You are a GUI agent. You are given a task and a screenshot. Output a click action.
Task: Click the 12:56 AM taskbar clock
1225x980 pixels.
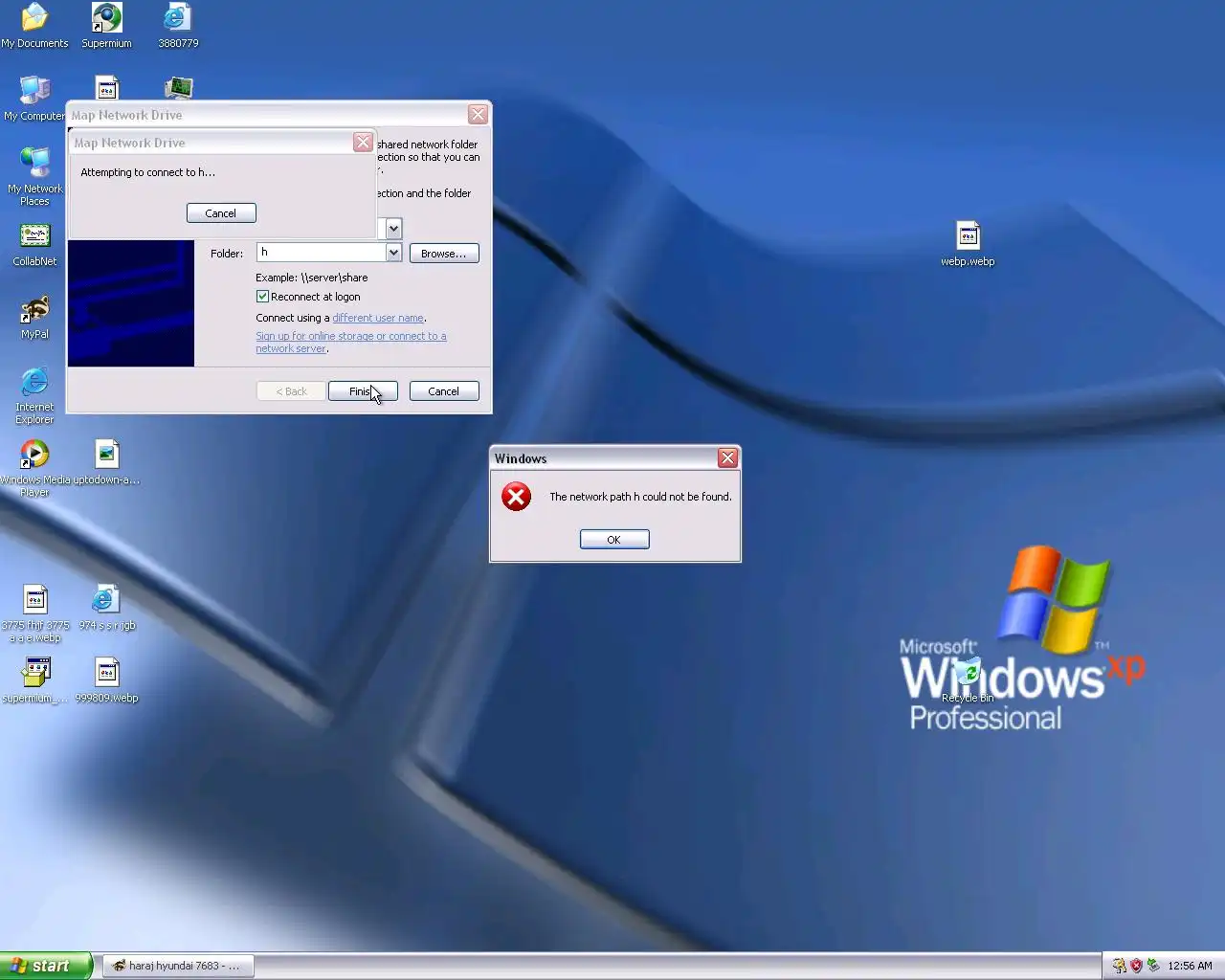click(1190, 966)
